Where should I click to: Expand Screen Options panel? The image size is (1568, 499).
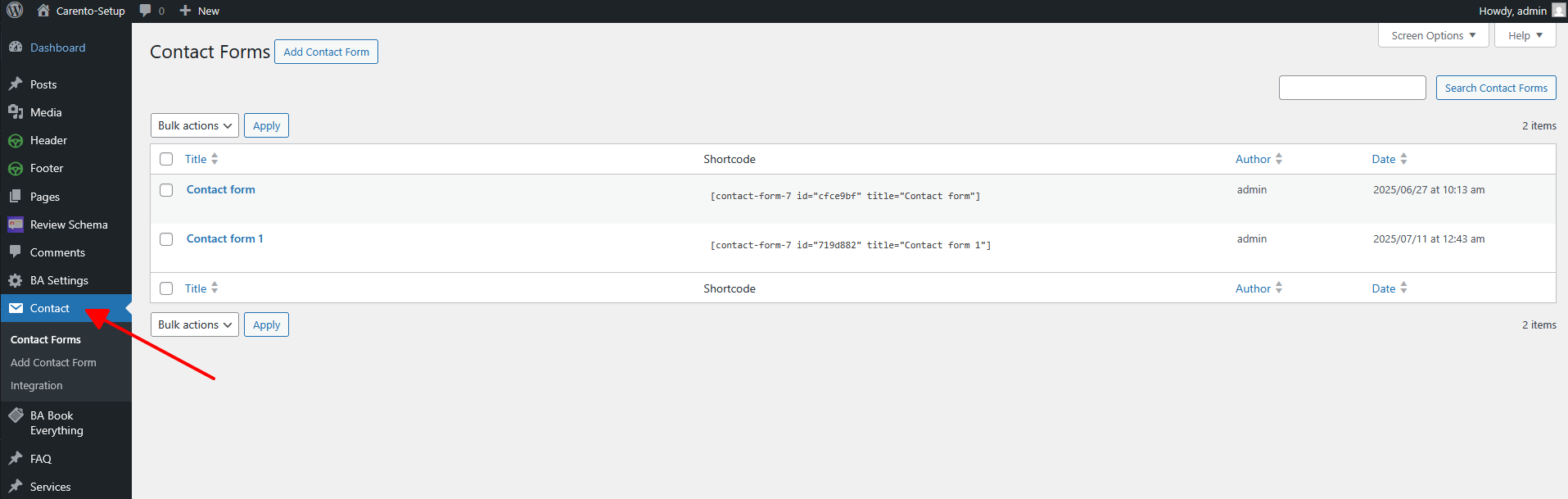click(1433, 35)
